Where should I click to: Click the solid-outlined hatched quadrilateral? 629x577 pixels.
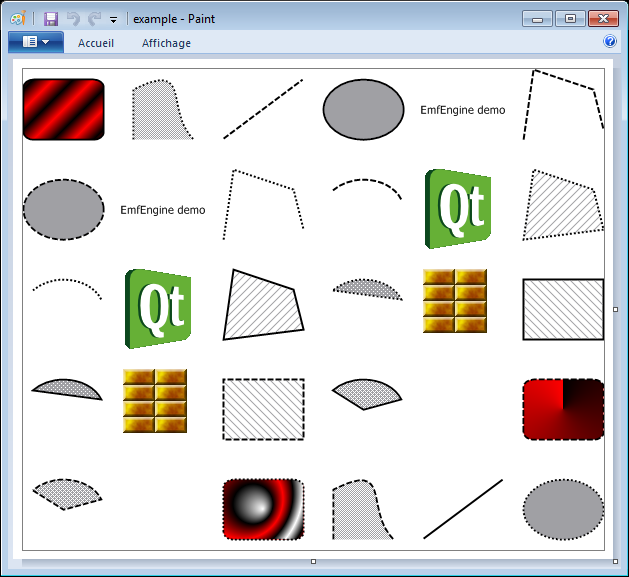pos(264,305)
